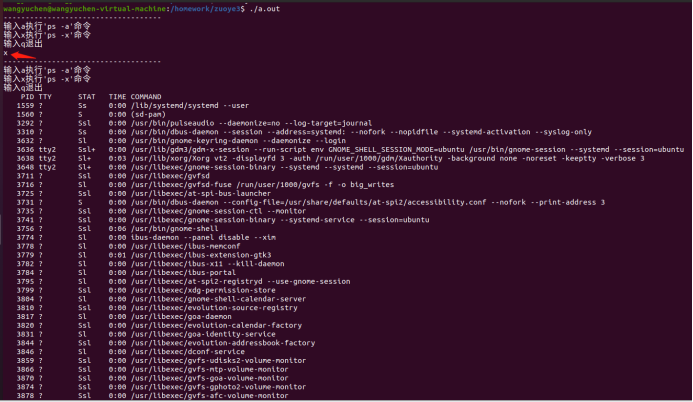Click the 'gnome-keyring-daemon' command line
This screenshot has width=693, height=402.
(x=238, y=141)
